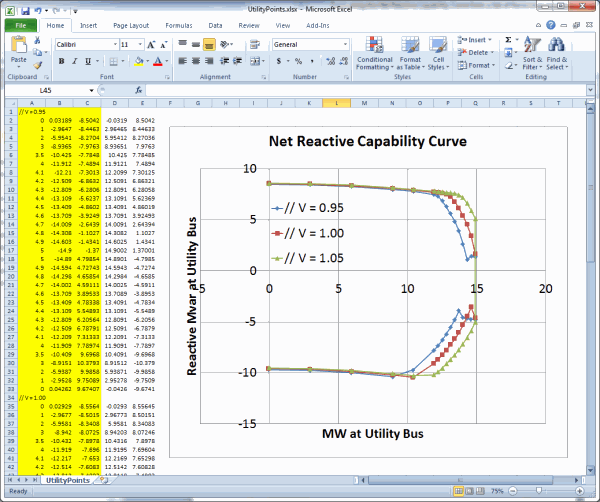The height and width of the screenshot is (502, 600).
Task: Select the Format Painter brush
Action: [38, 65]
